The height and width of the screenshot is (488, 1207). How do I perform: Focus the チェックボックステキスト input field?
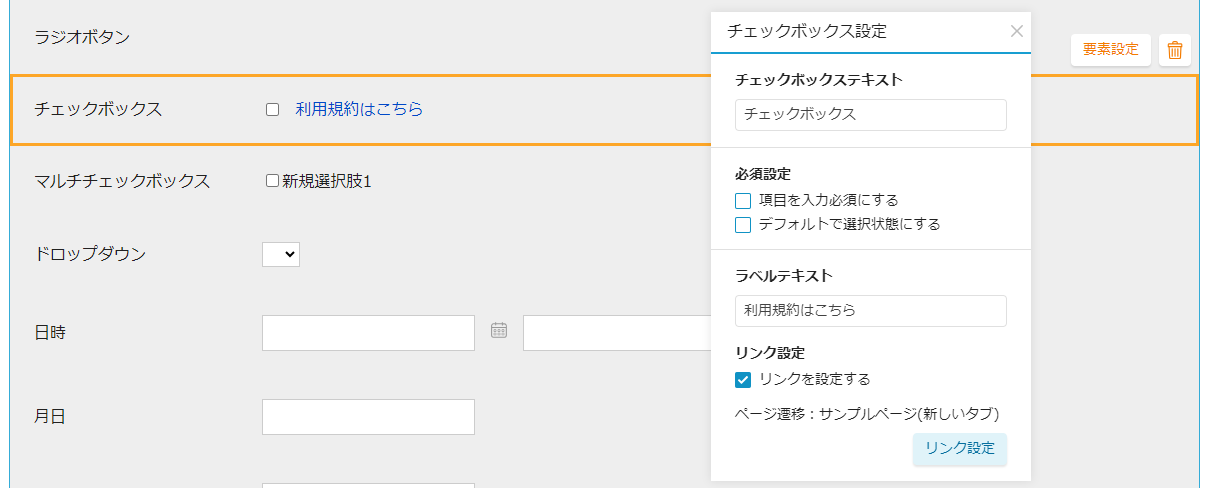(871, 114)
